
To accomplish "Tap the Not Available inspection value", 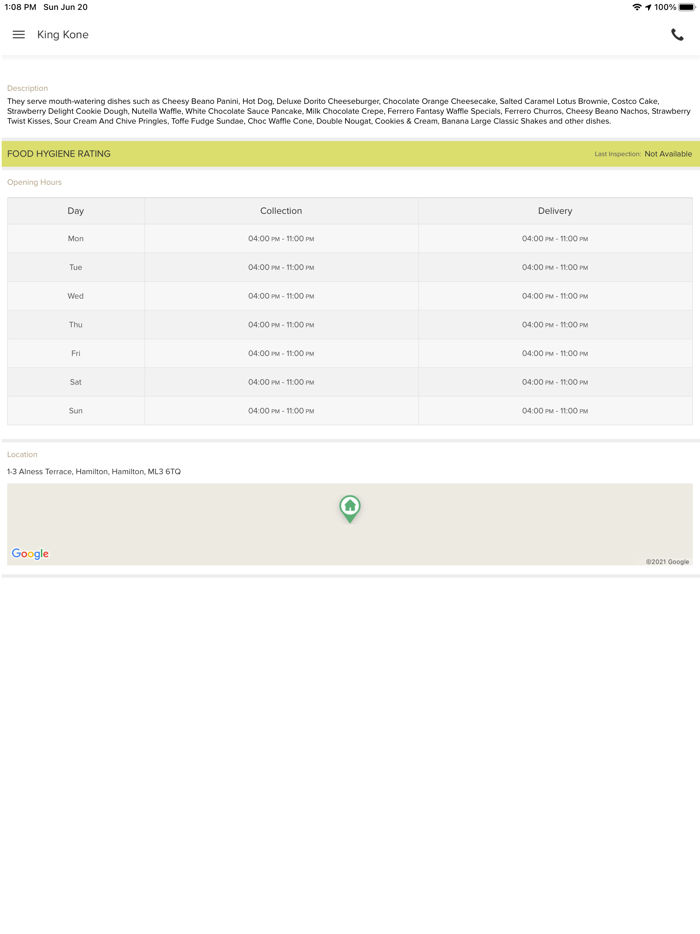I will pyautogui.click(x=668, y=154).
